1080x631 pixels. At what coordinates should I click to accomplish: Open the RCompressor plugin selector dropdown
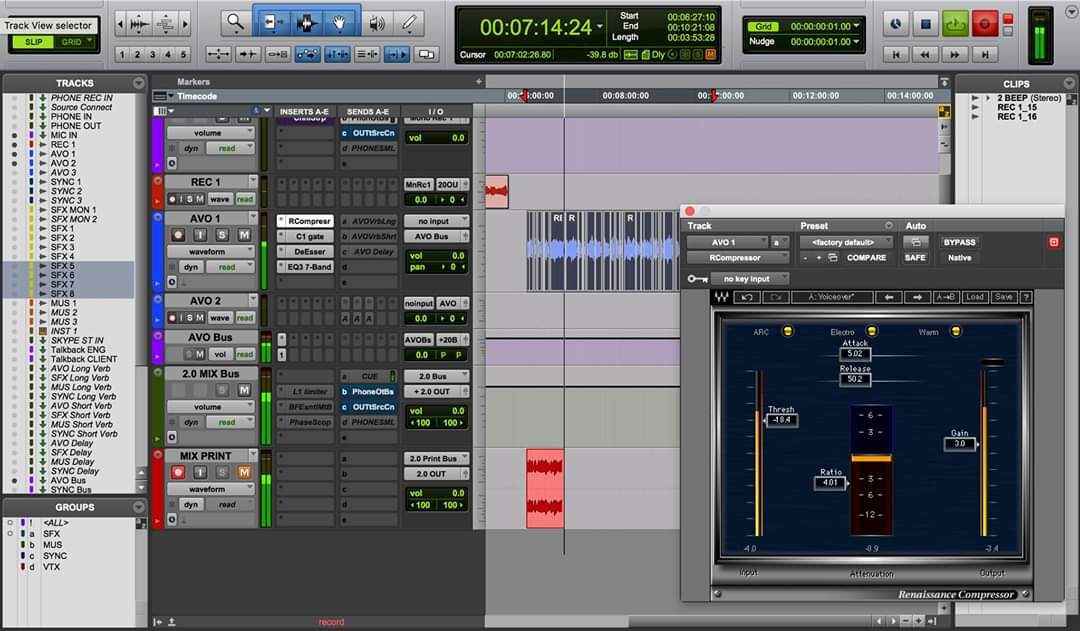tap(738, 258)
